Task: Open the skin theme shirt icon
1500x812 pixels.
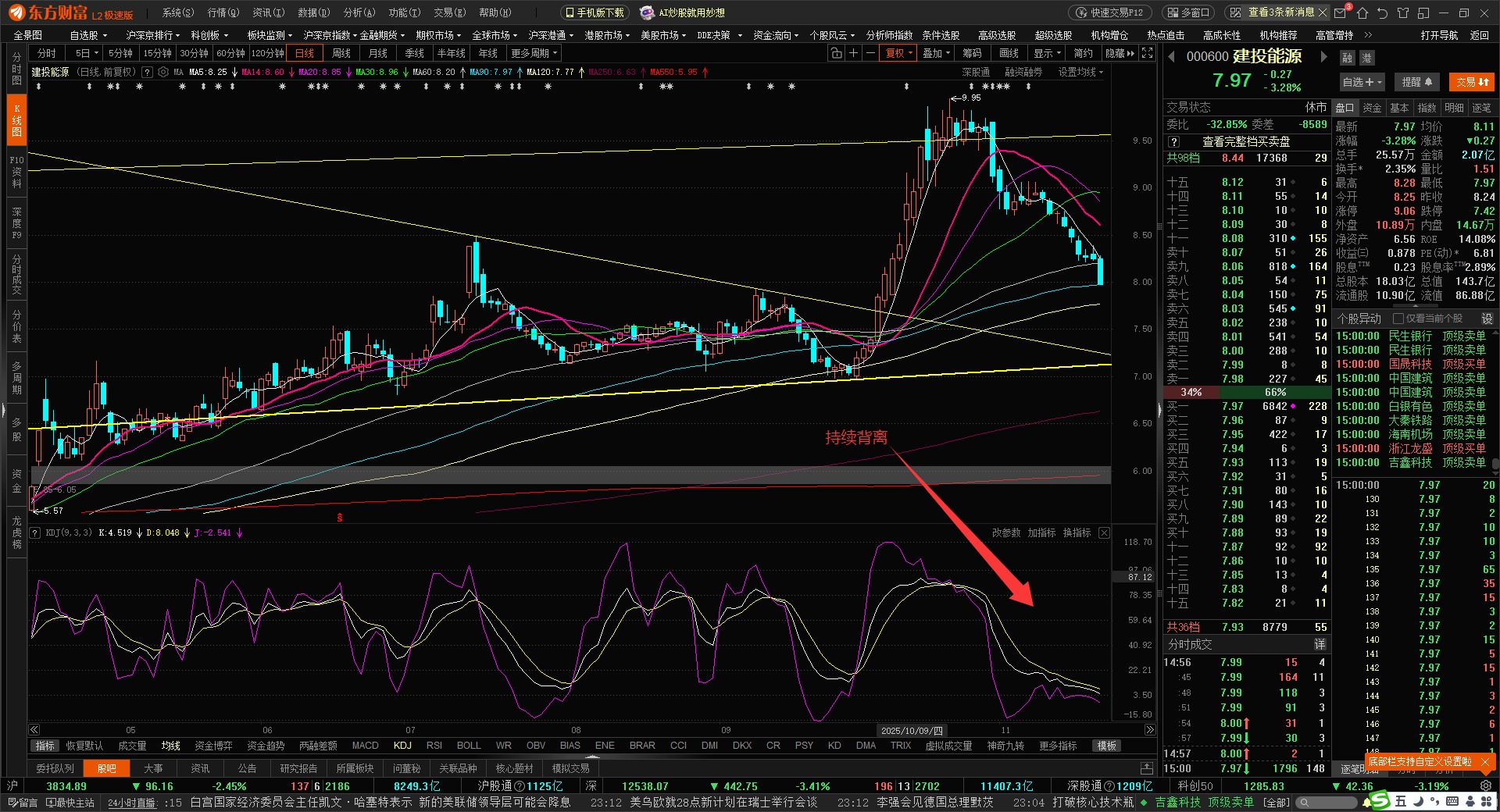Action: 1403,12
